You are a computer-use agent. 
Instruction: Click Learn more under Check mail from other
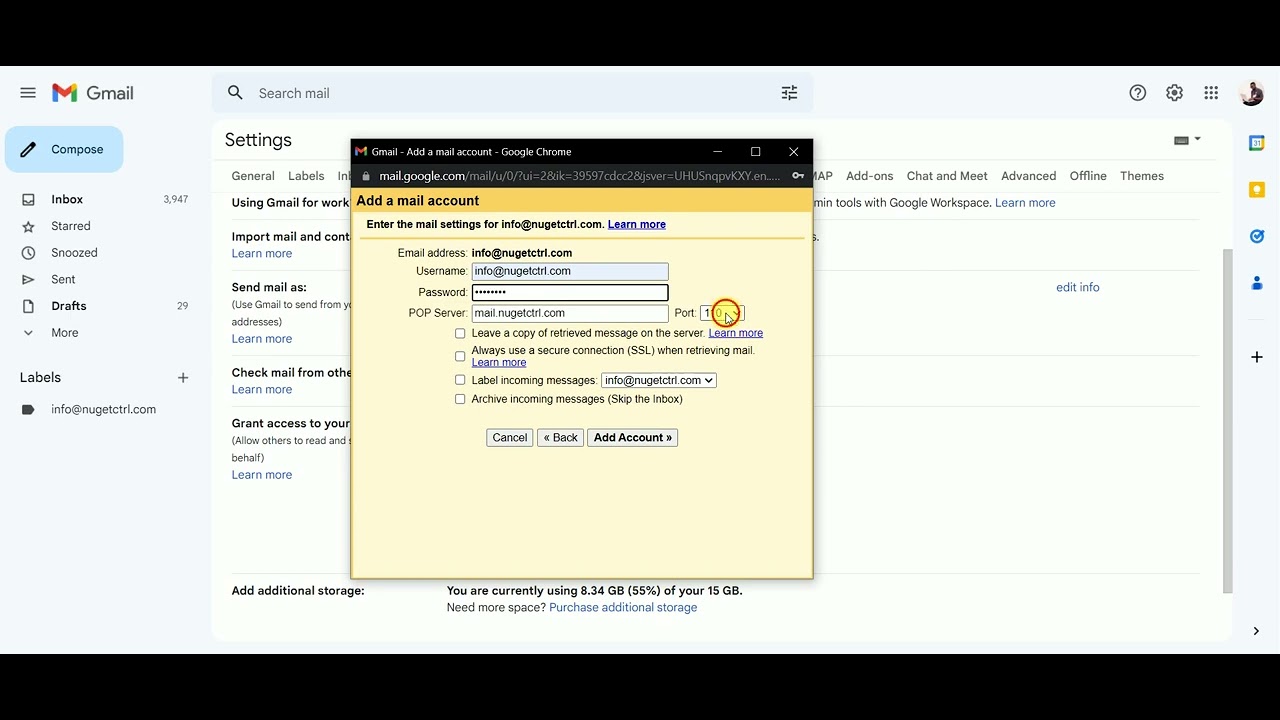point(262,390)
